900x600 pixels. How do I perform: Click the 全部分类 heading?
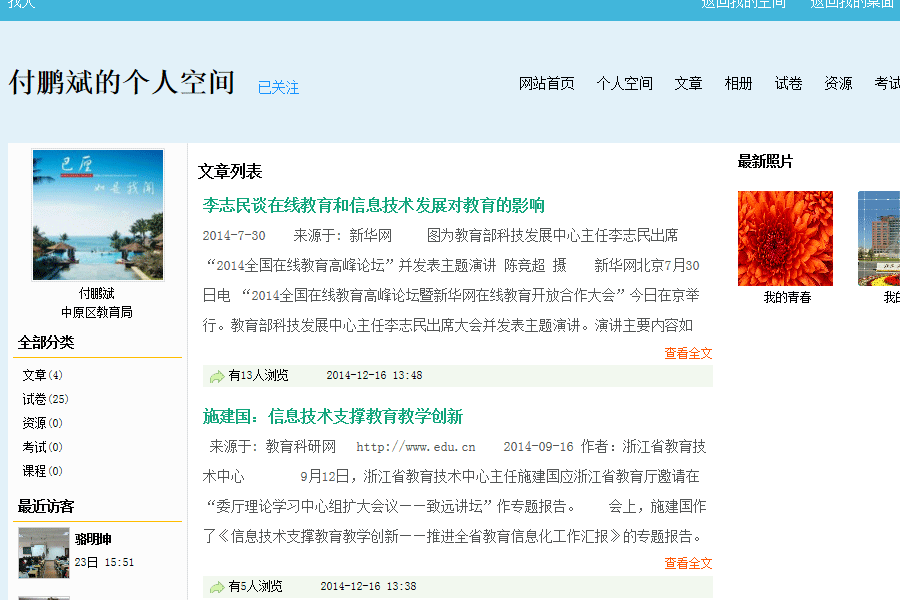(46, 343)
